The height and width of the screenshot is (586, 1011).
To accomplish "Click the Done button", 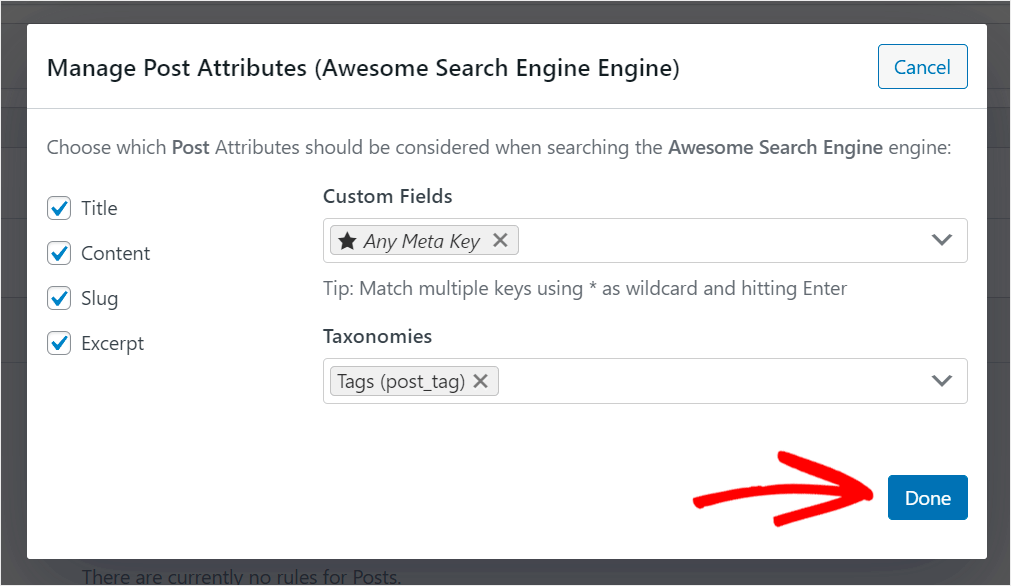I will (927, 498).
